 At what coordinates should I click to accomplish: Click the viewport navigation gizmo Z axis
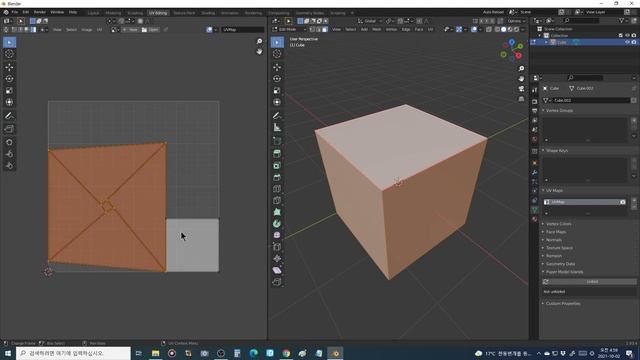512,42
